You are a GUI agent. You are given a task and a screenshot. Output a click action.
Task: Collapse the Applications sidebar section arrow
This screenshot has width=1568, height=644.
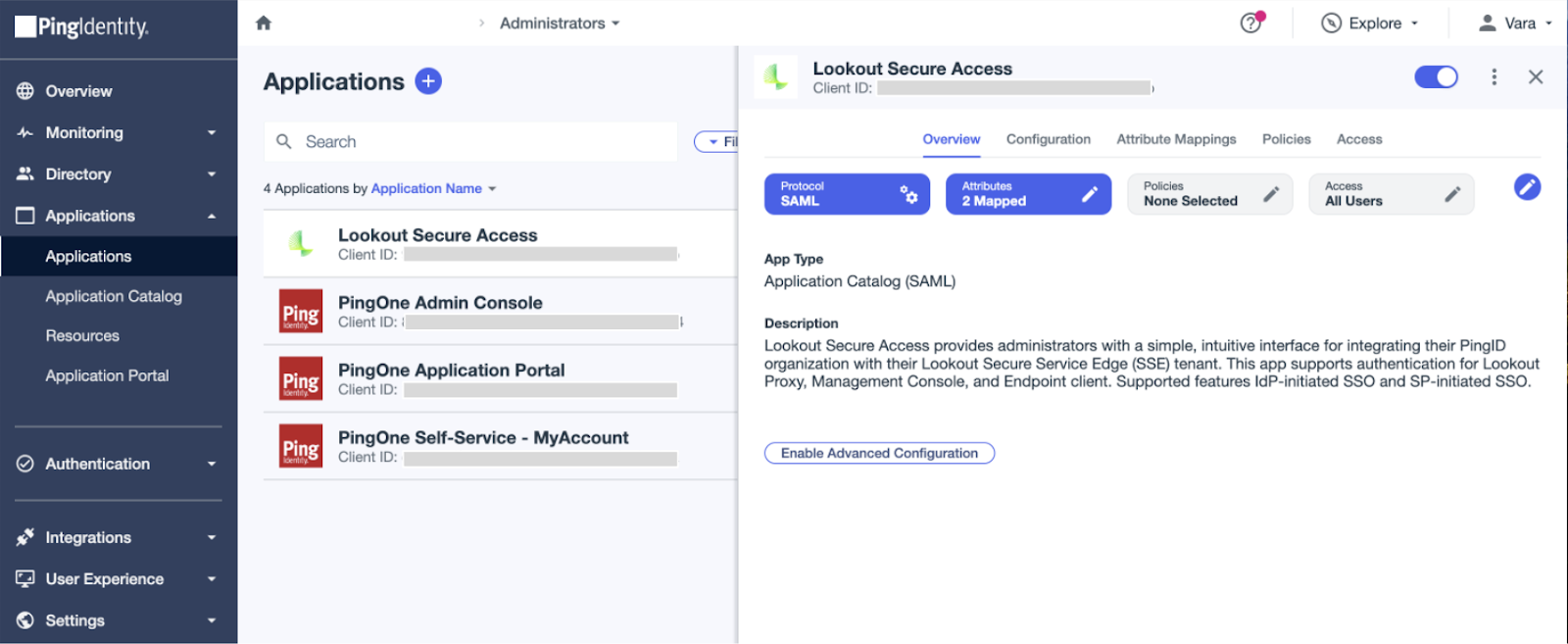212,216
